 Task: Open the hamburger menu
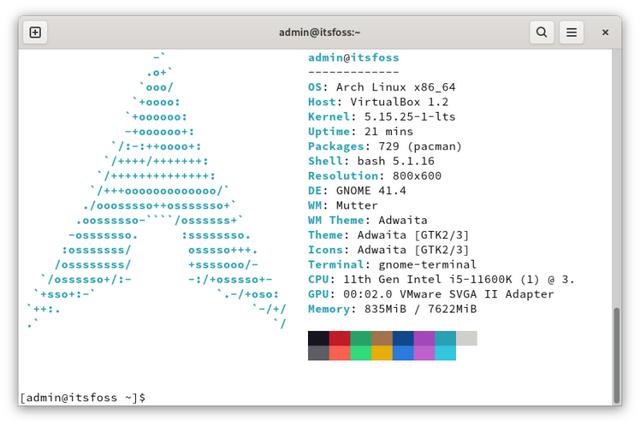point(571,32)
